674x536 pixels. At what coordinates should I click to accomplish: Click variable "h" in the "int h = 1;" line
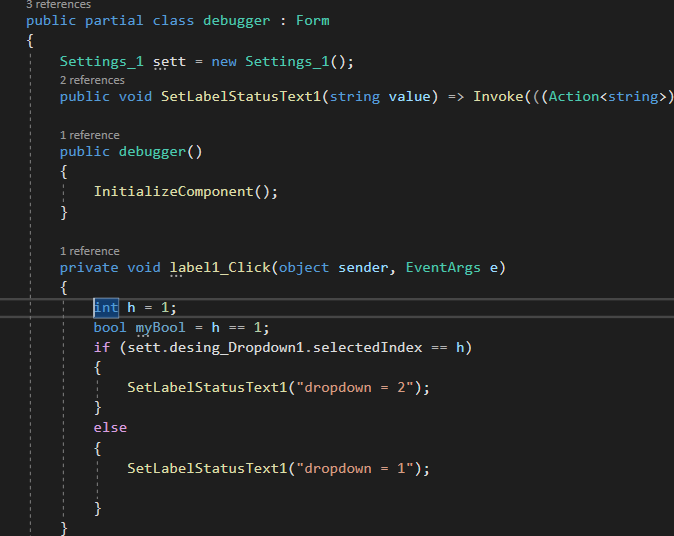(131, 307)
